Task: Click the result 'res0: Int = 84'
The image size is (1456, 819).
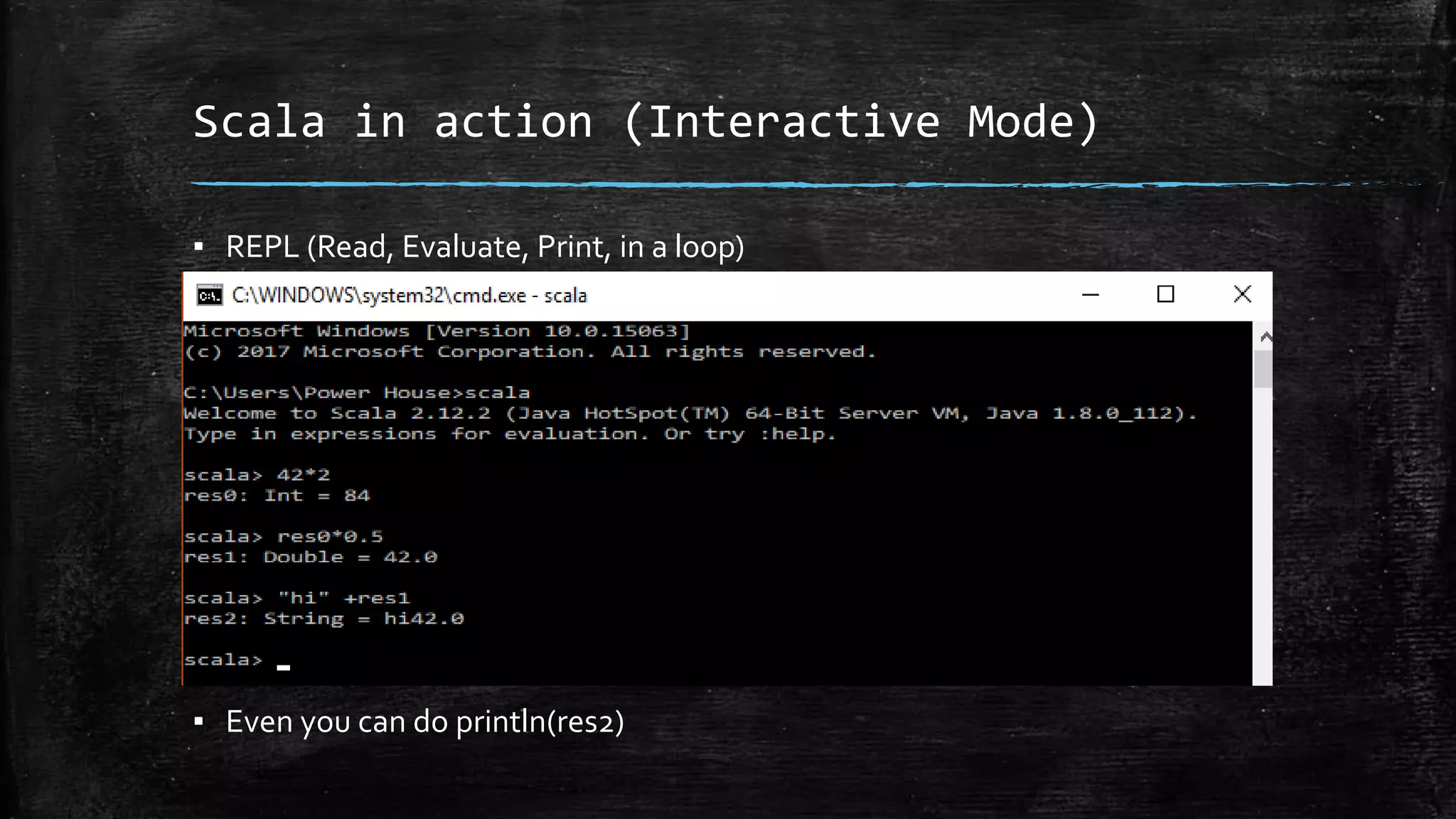Action: click(x=277, y=496)
